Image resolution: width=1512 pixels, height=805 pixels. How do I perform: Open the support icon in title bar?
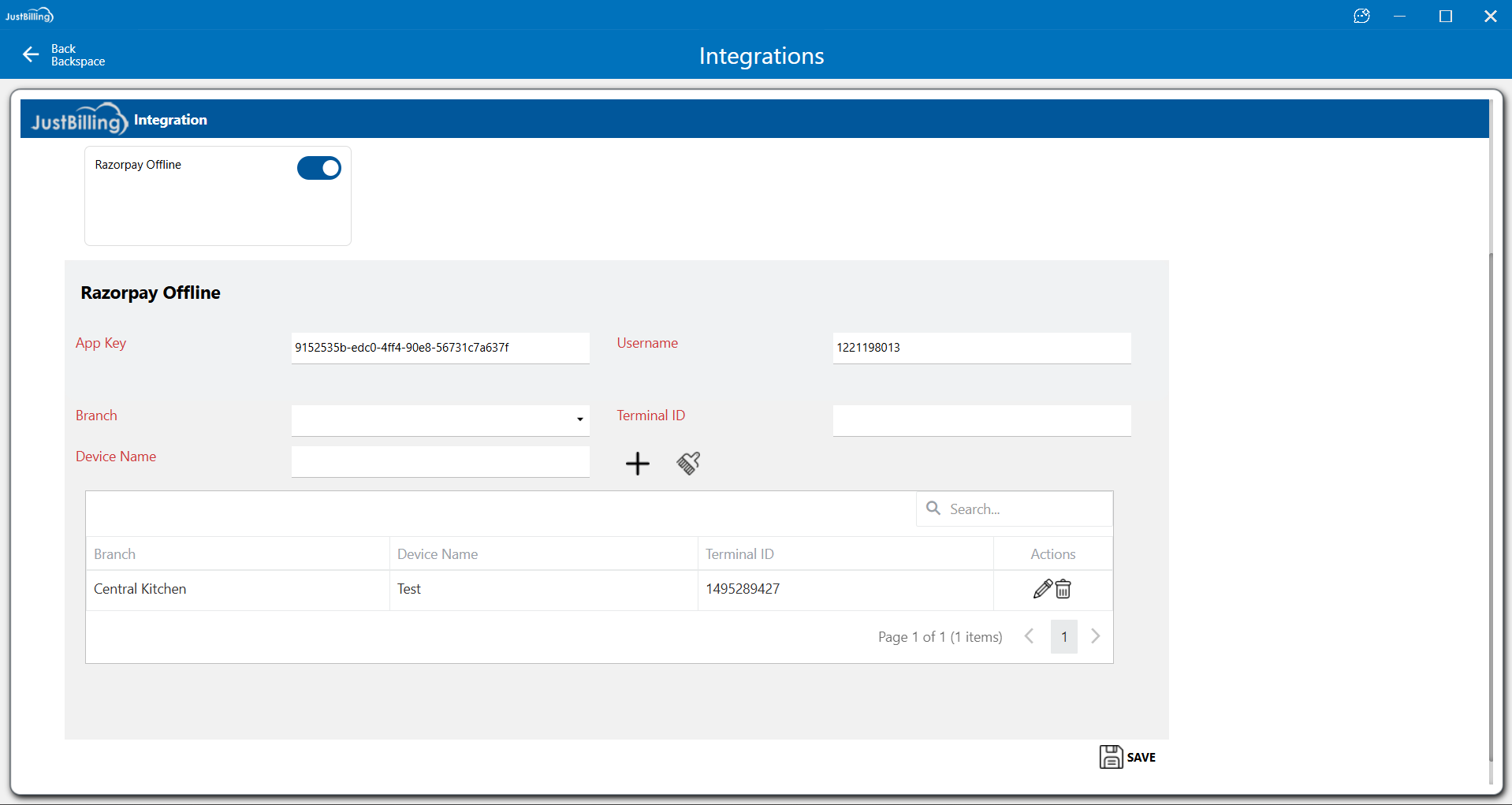tap(1361, 16)
